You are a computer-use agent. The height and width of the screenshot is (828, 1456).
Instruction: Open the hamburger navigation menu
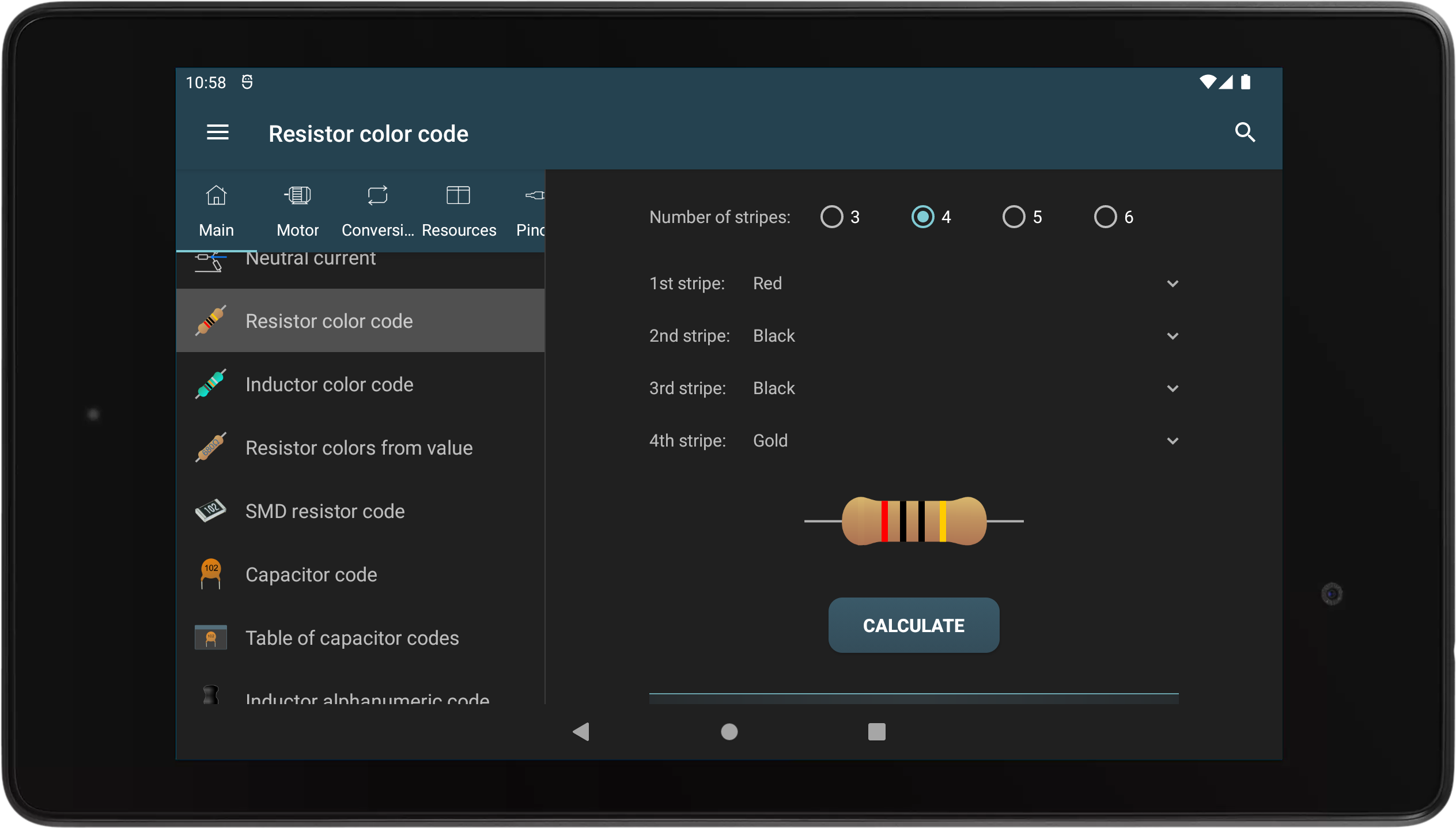pyautogui.click(x=218, y=133)
